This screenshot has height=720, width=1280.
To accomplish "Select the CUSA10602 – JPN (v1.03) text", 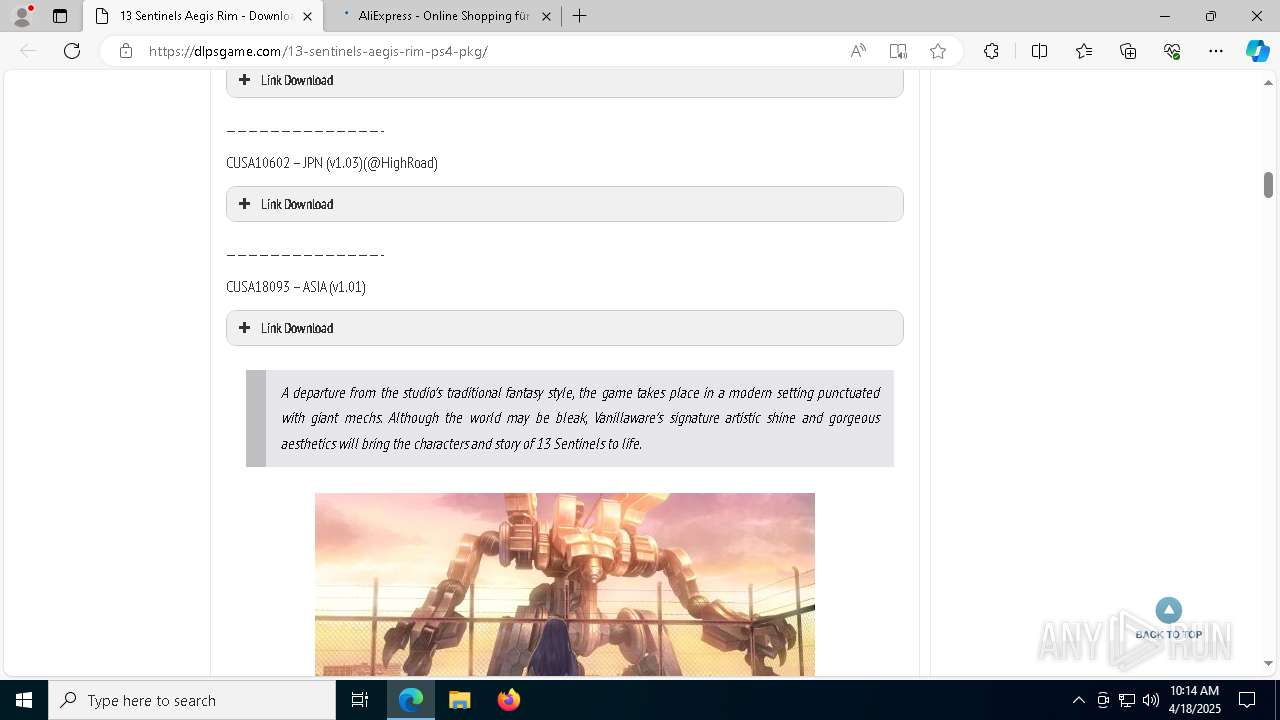I will tap(332, 163).
